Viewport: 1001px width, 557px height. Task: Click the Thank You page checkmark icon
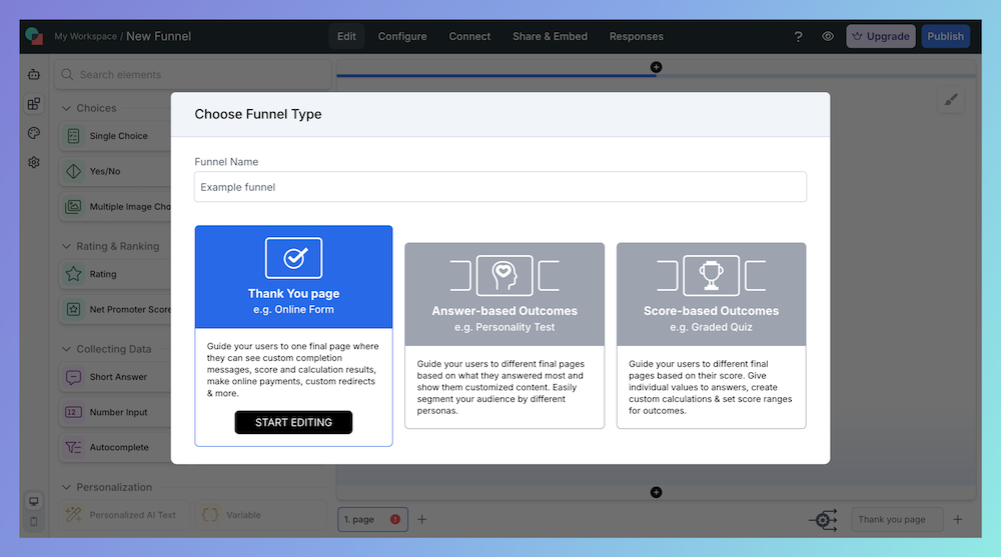pos(294,258)
